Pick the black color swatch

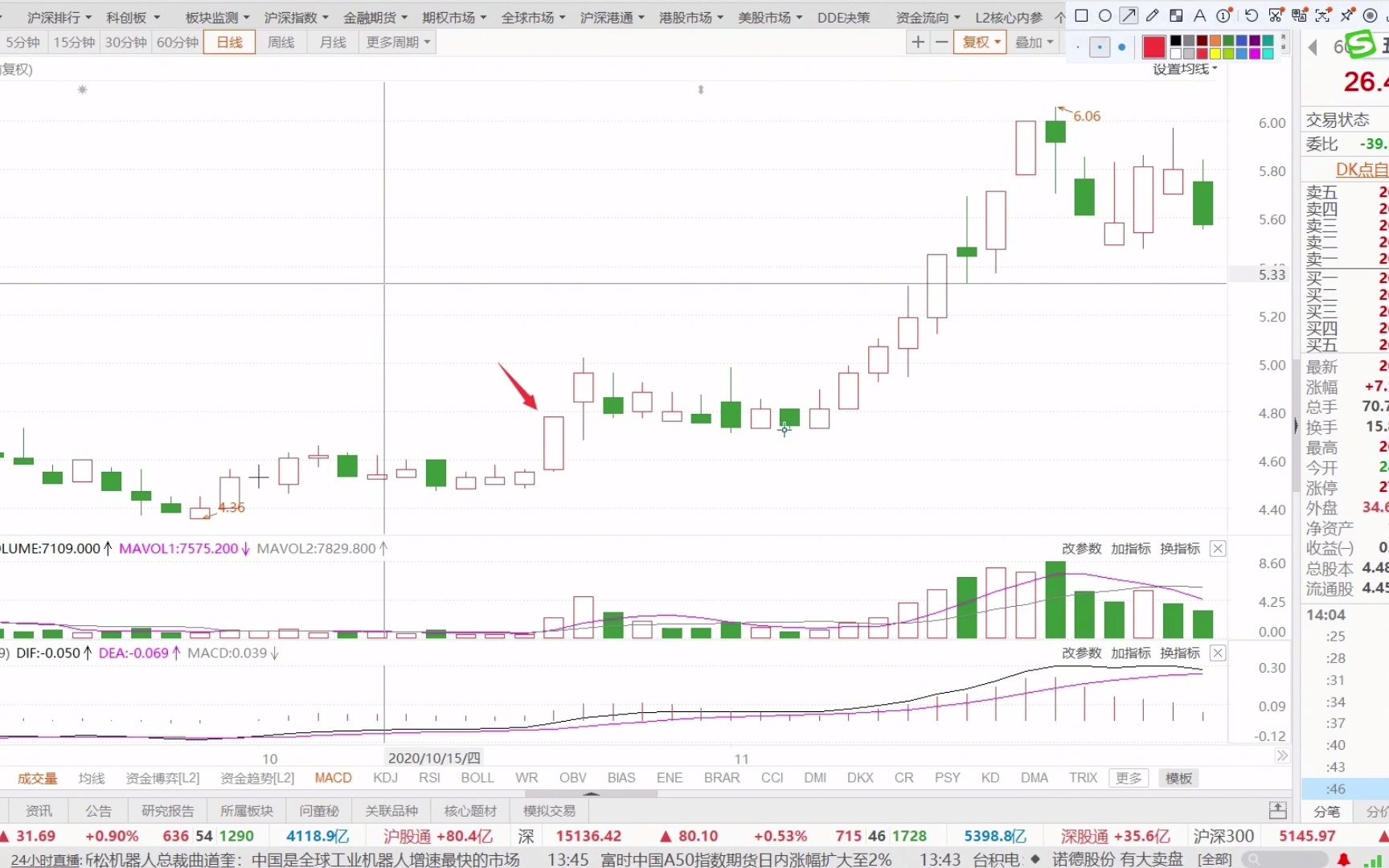(x=1176, y=41)
